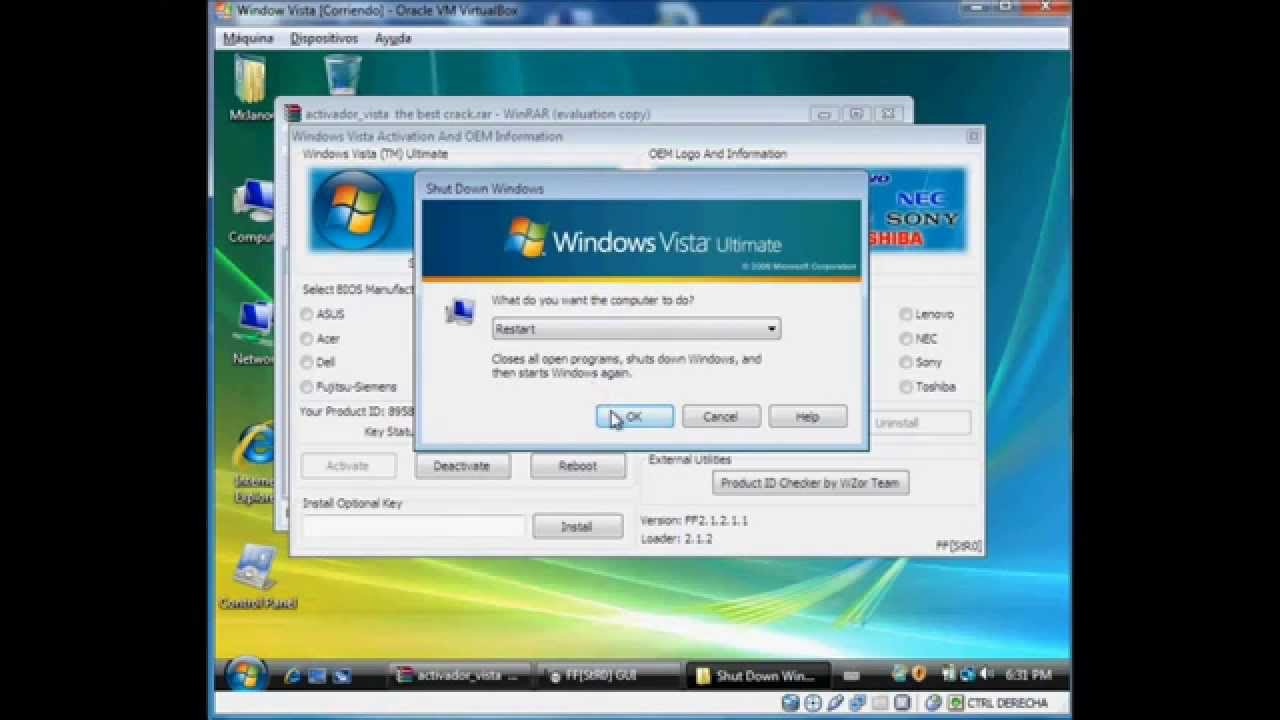Switch to Shut Down Windows taskbar item
Screen dimensions: 1280x720
click(757, 676)
